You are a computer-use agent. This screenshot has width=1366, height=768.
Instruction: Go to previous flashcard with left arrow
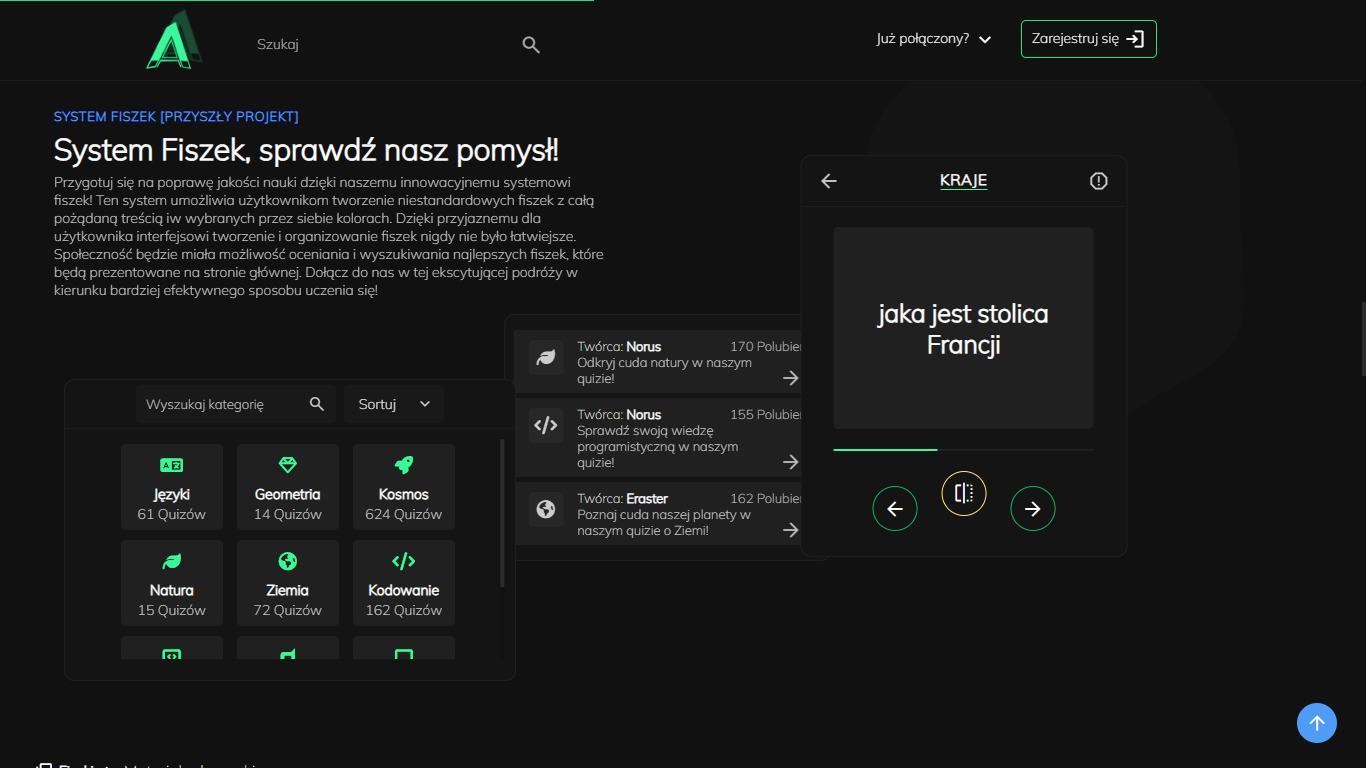tap(895, 509)
